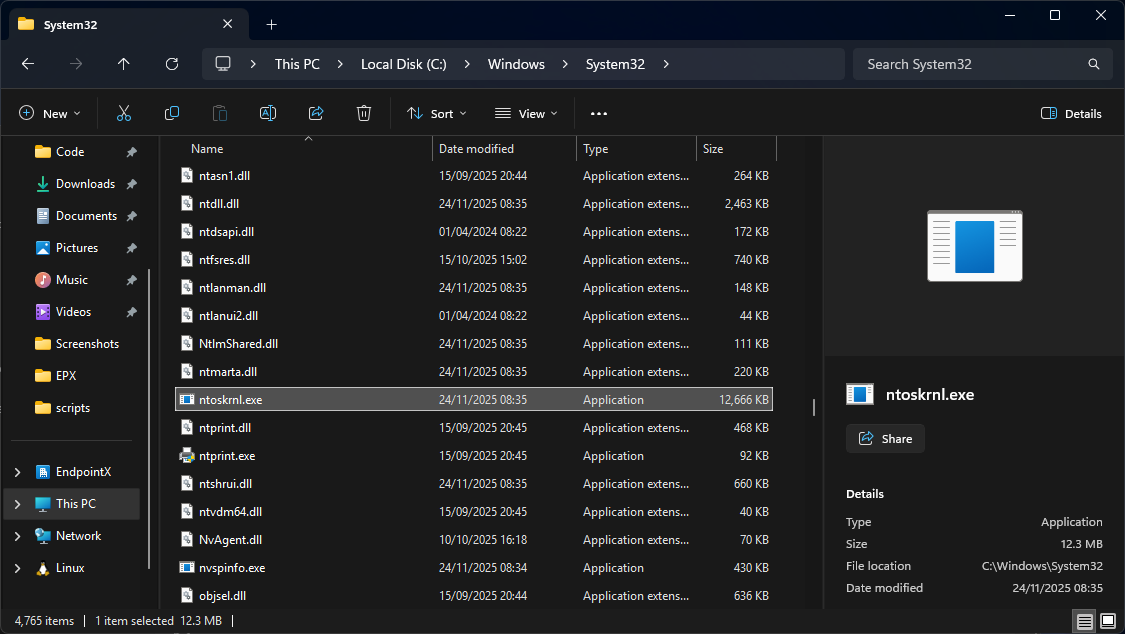Go up one folder level
The width and height of the screenshot is (1125, 634).
pos(124,64)
